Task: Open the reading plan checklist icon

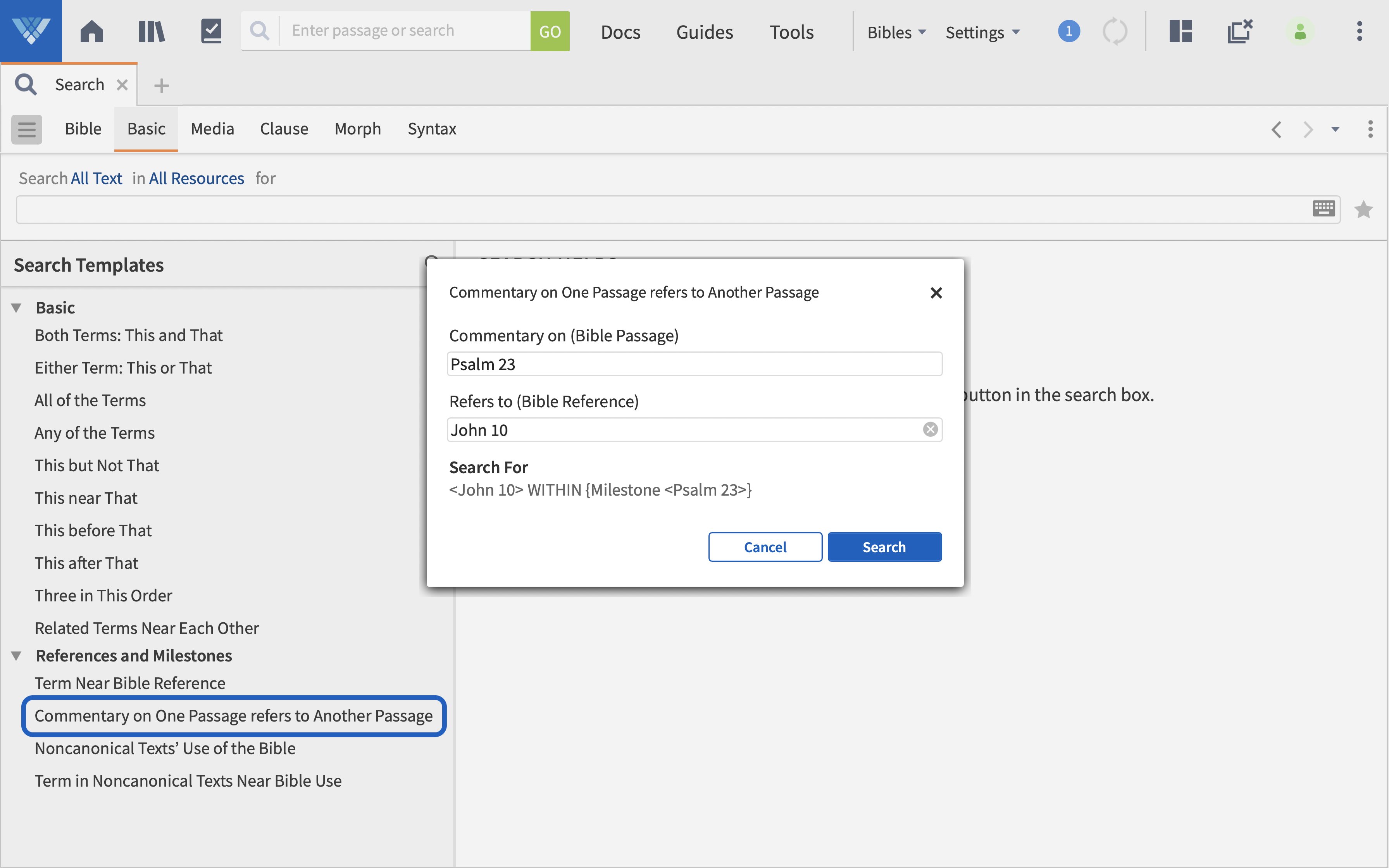Action: pyautogui.click(x=211, y=31)
